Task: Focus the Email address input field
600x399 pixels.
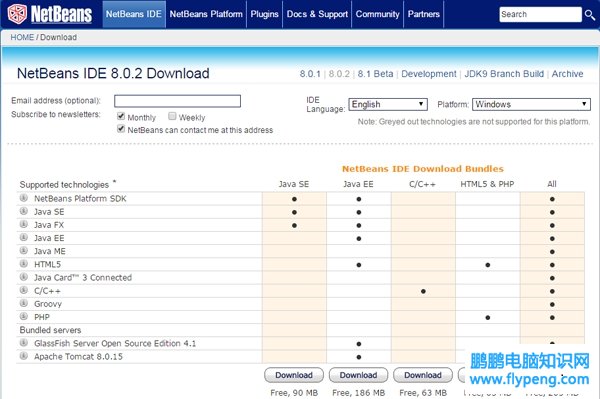Action: 178,101
